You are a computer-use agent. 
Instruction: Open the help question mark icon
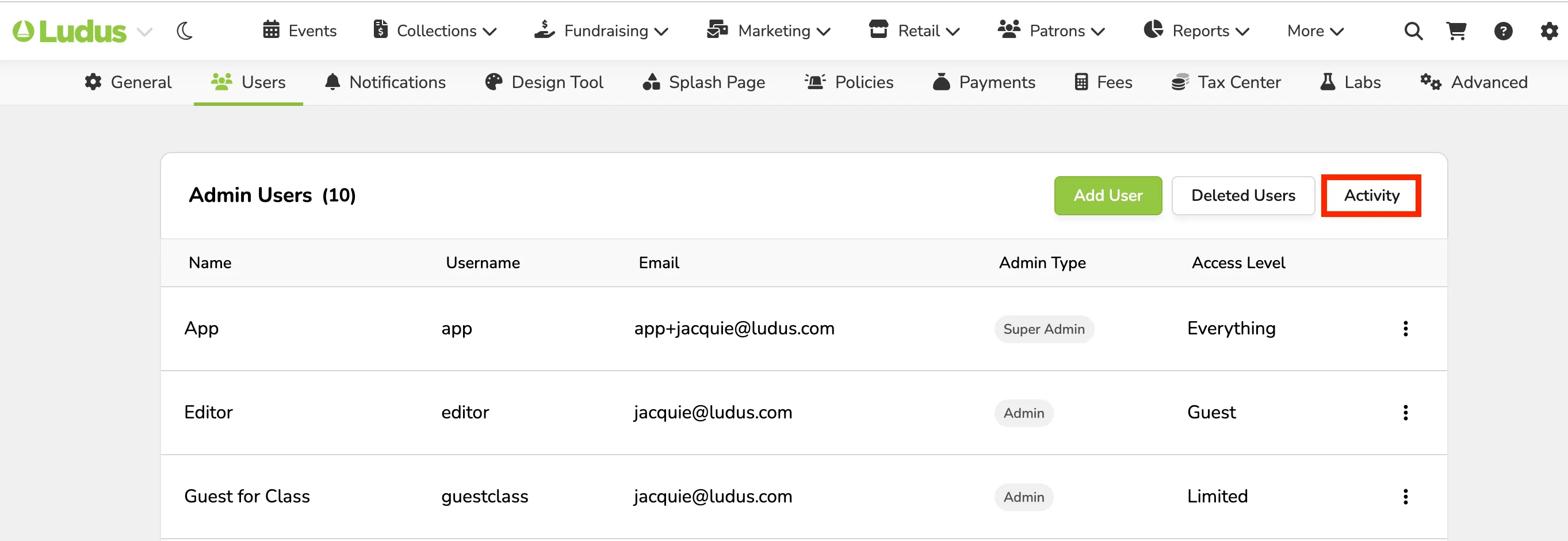click(1503, 31)
